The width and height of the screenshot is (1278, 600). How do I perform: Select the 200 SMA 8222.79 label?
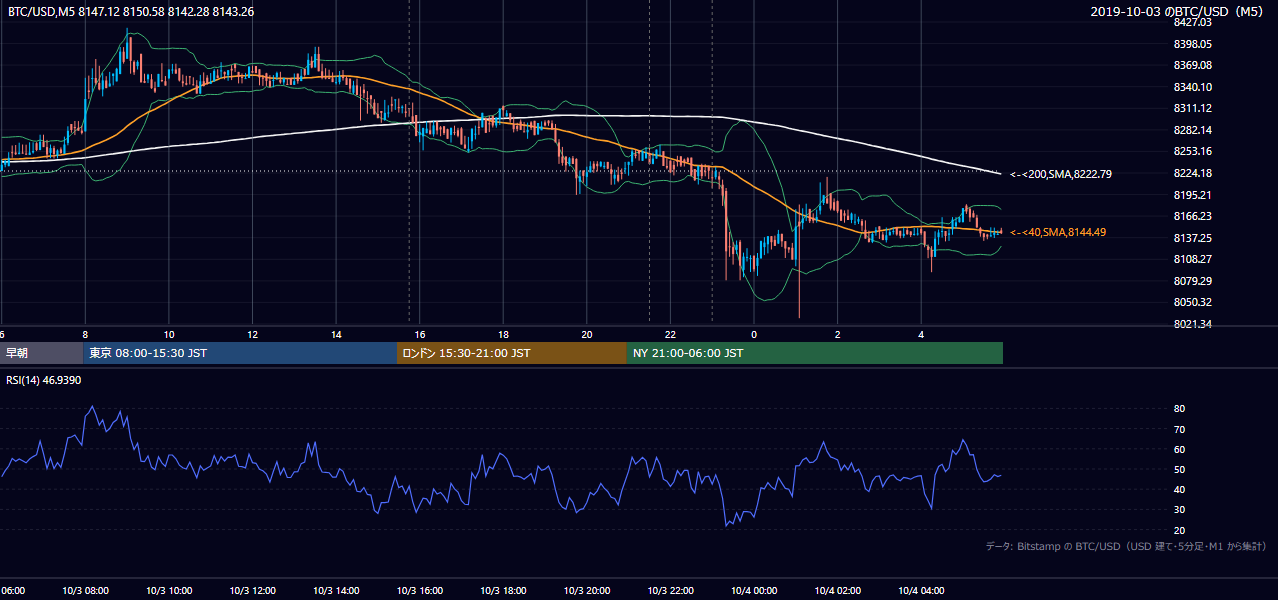pos(1061,174)
